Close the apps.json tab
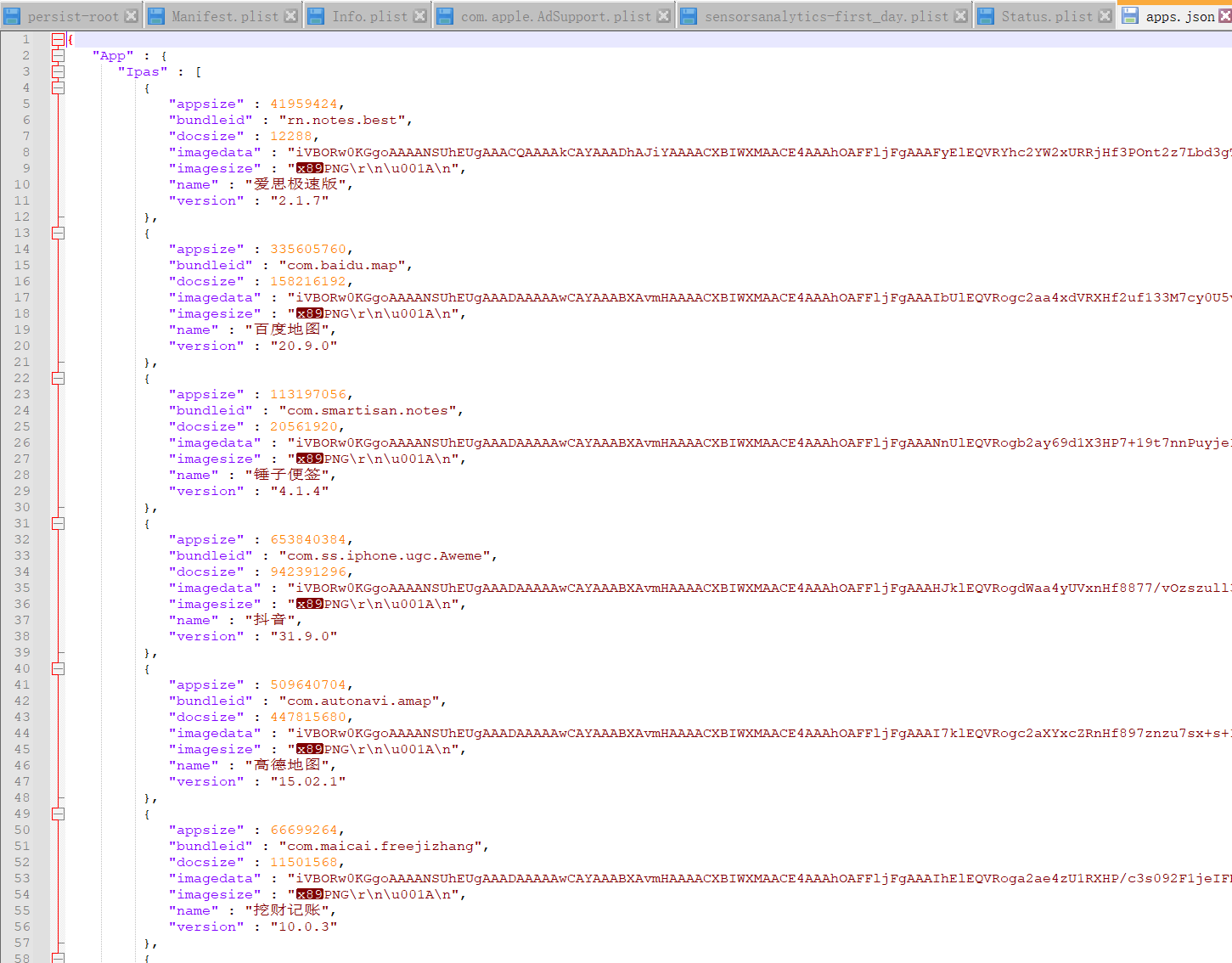 pyautogui.click(x=1225, y=15)
